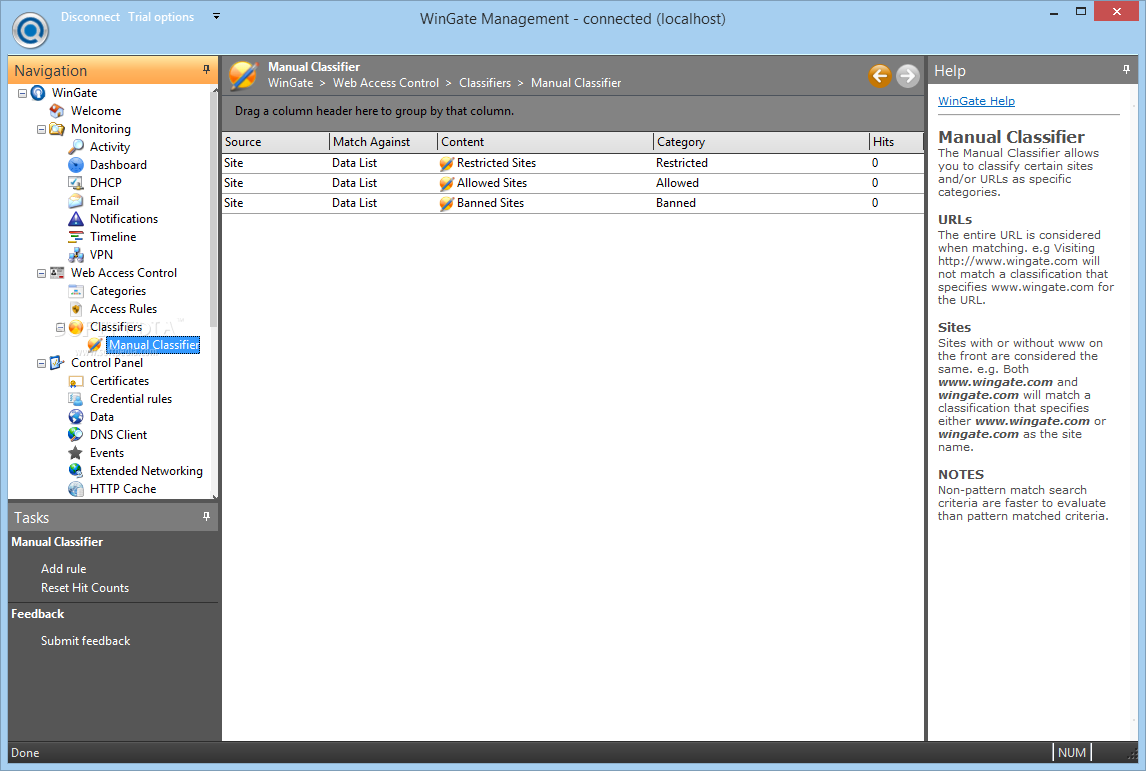1146x771 pixels.
Task: Click the navigation tree vertical scrollbar
Action: [x=214, y=208]
